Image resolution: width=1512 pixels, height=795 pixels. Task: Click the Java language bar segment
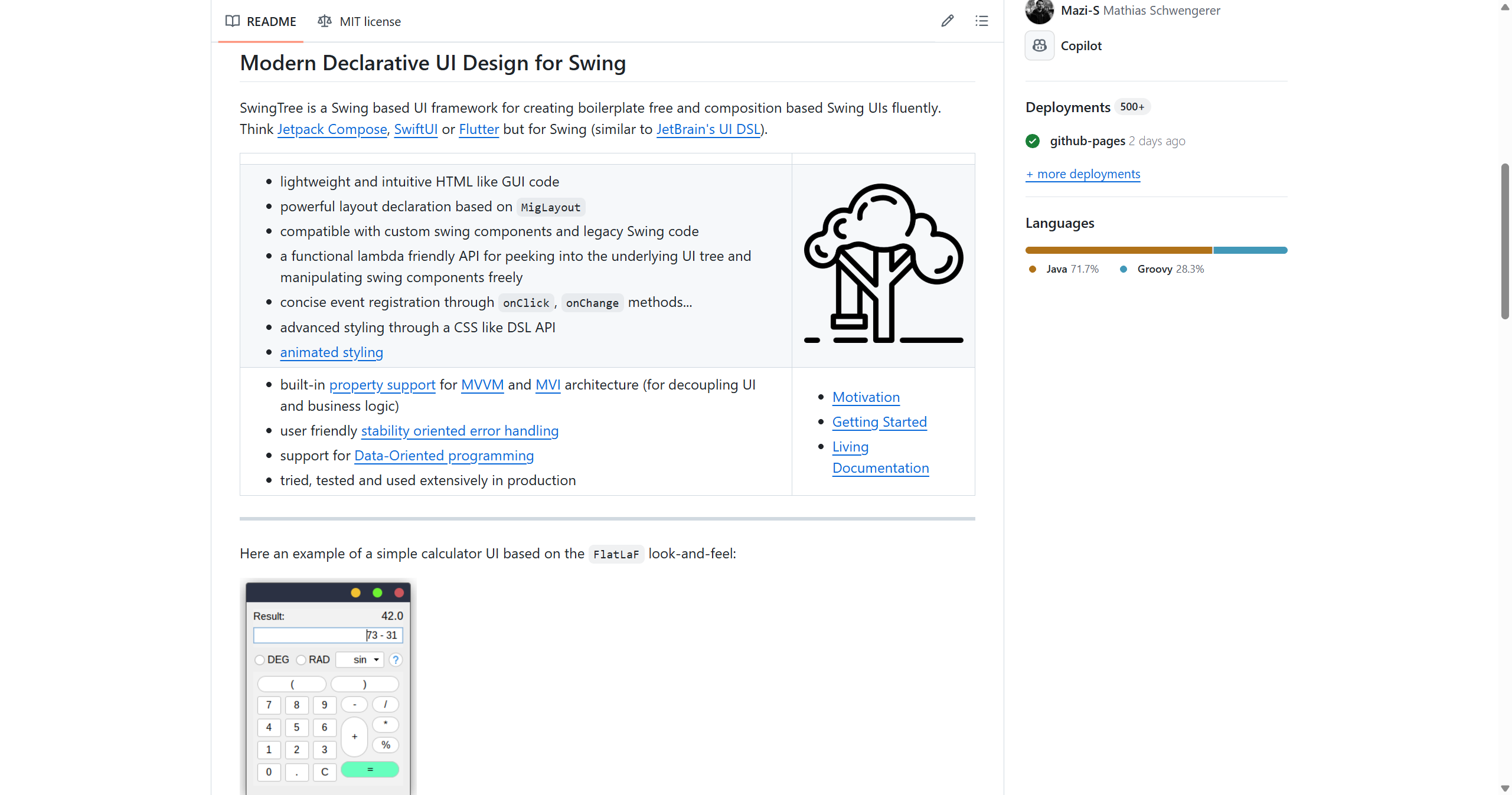[1118, 250]
